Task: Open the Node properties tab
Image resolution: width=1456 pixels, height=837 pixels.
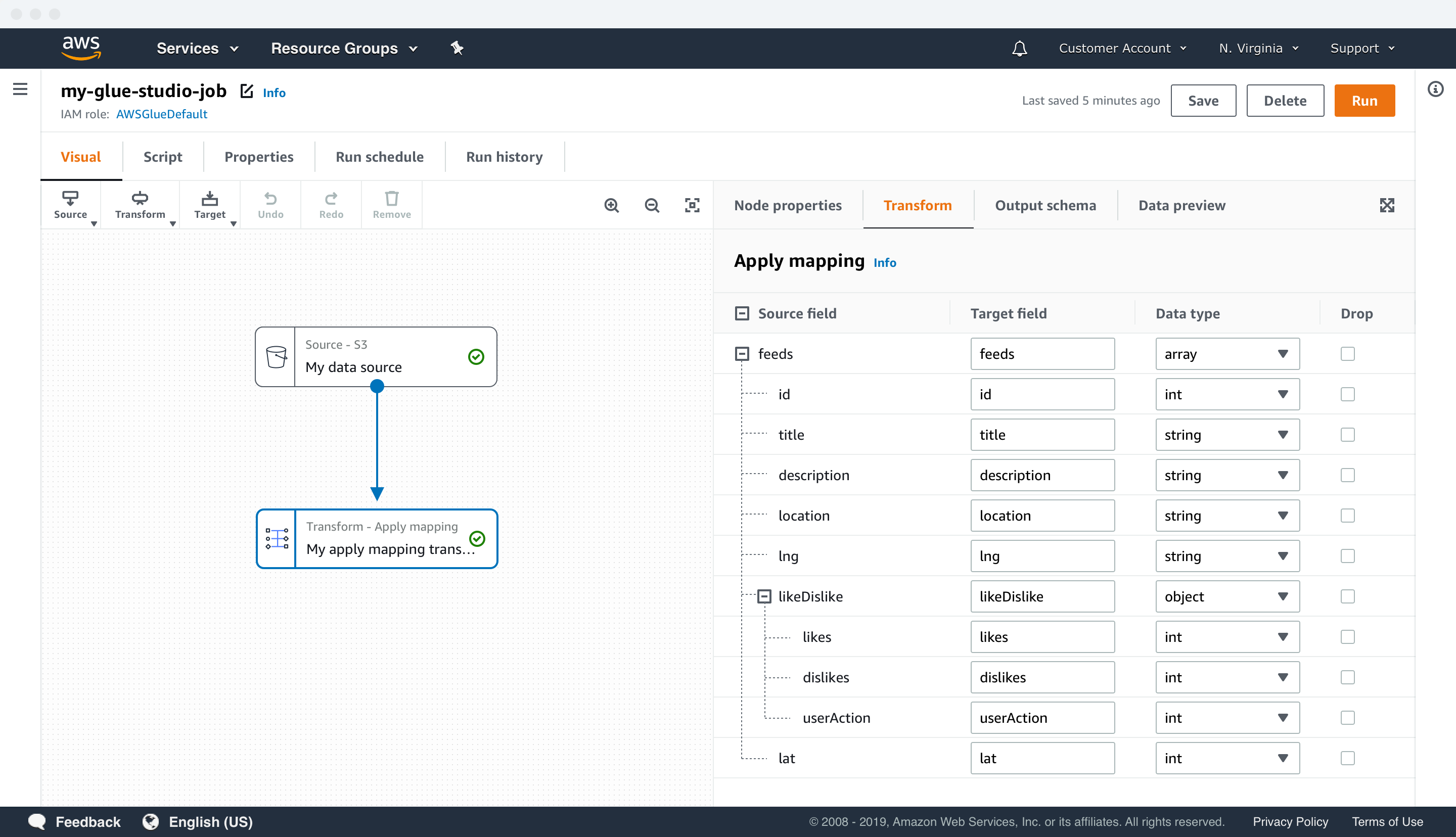Action: (x=788, y=205)
